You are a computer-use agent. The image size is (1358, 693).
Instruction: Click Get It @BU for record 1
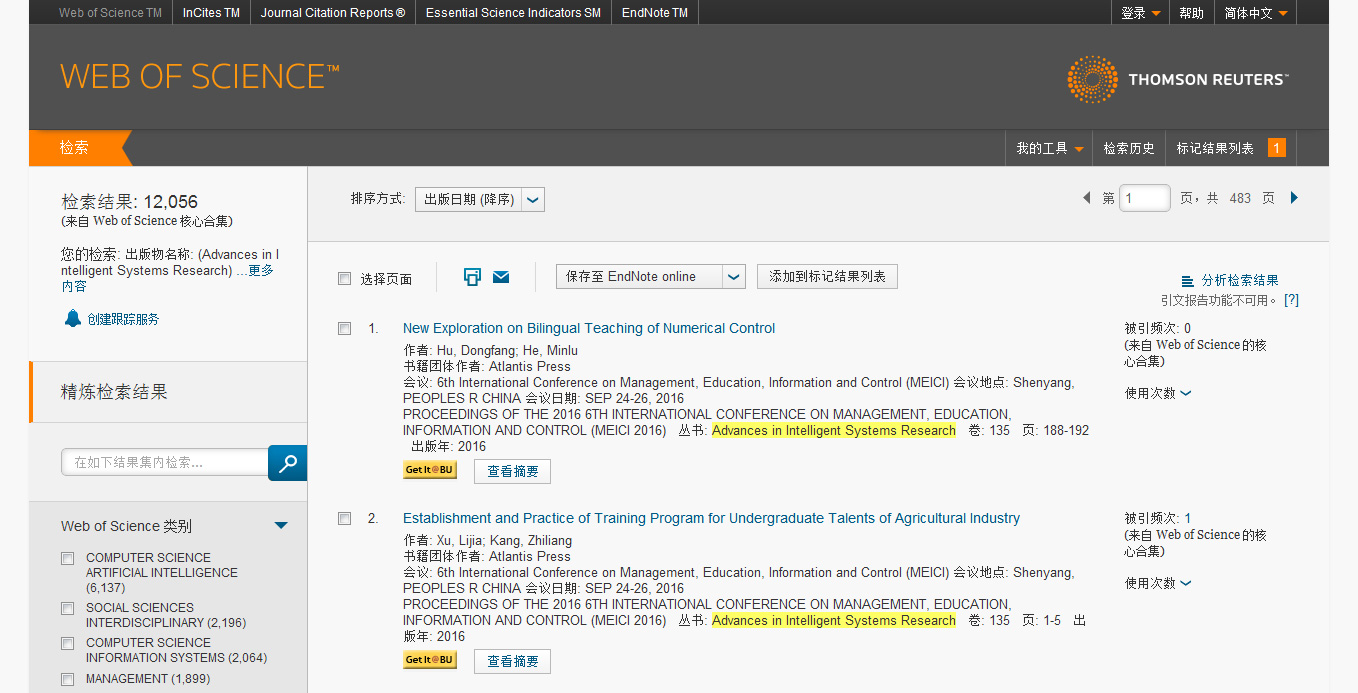430,470
